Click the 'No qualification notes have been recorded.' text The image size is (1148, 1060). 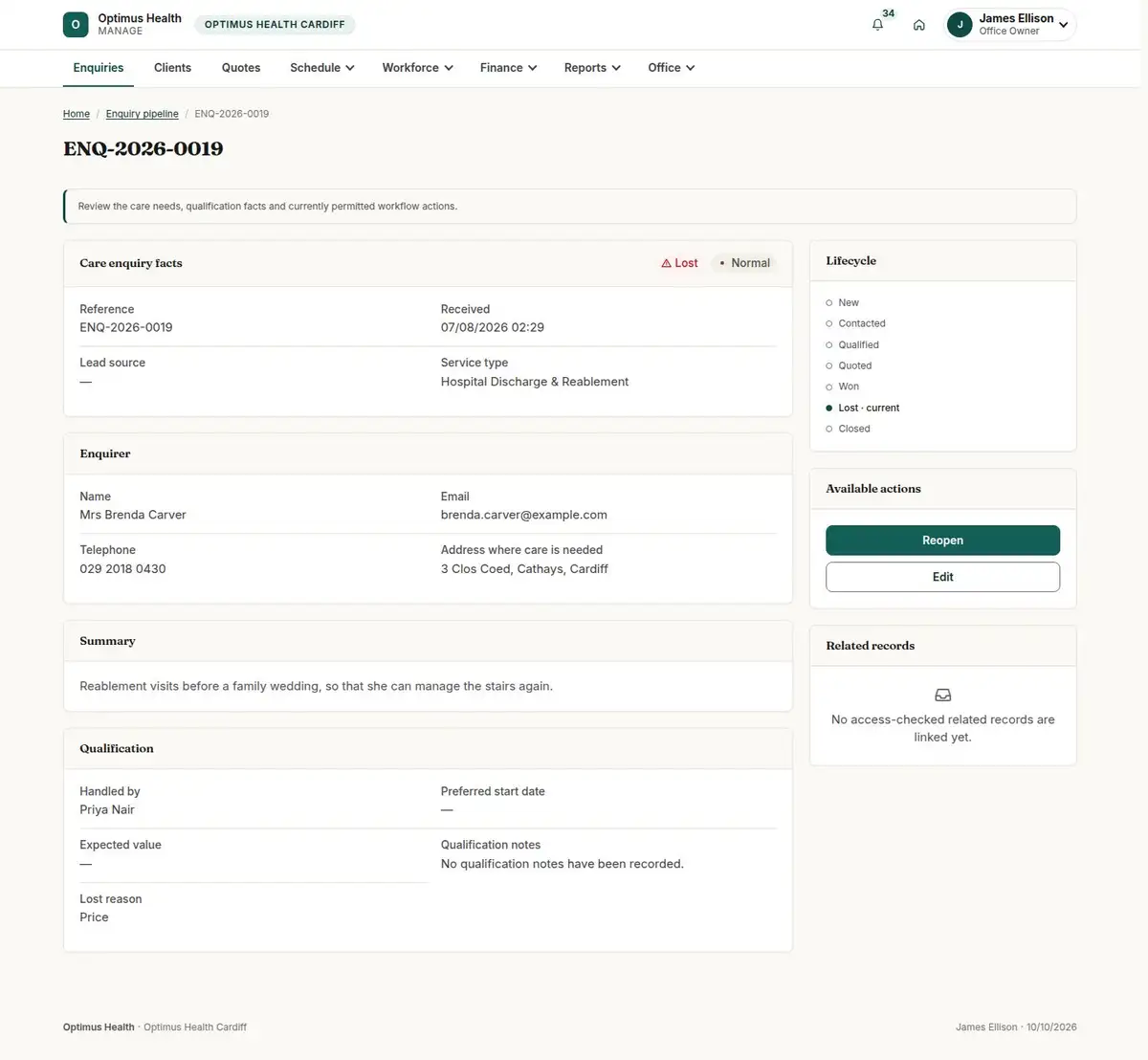[x=563, y=864]
